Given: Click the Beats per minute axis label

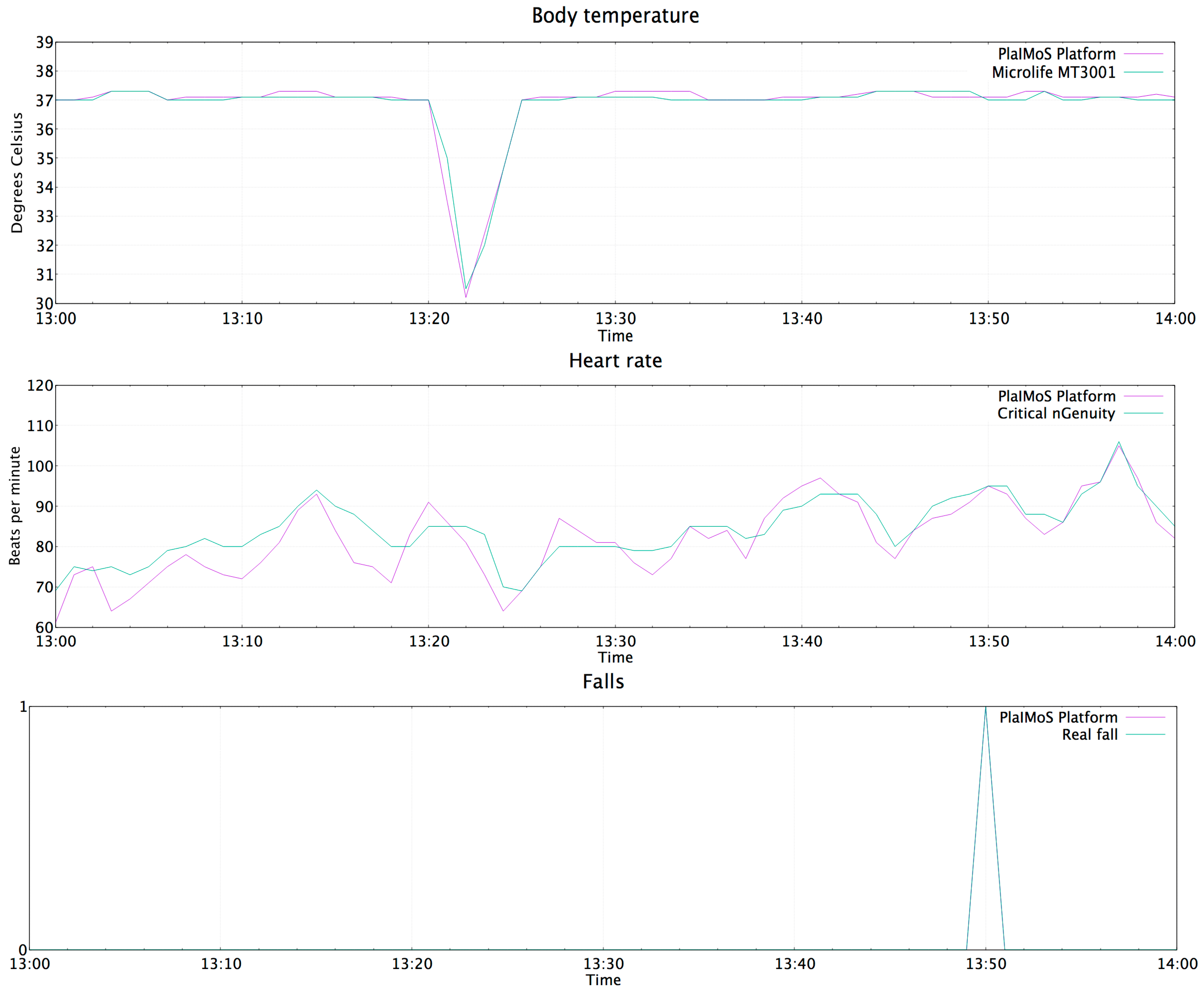Looking at the screenshot, I should (15, 506).
